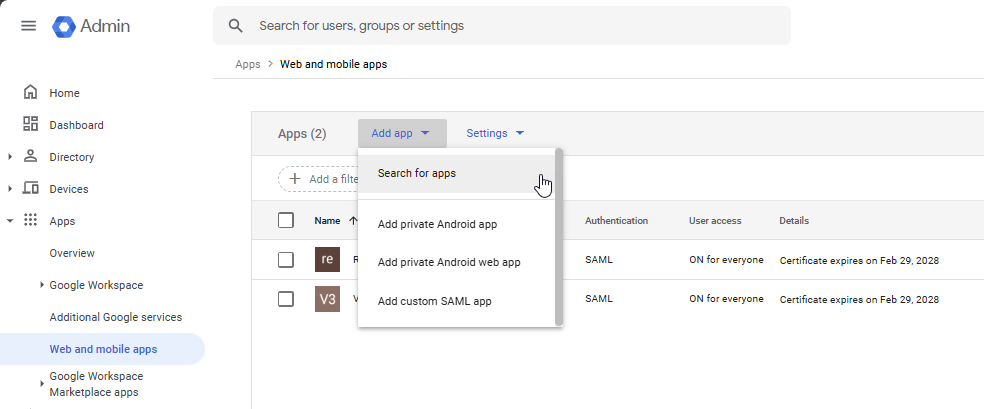984x409 pixels.
Task: Focus the search users, groups or settings field
Action: [x=502, y=26]
